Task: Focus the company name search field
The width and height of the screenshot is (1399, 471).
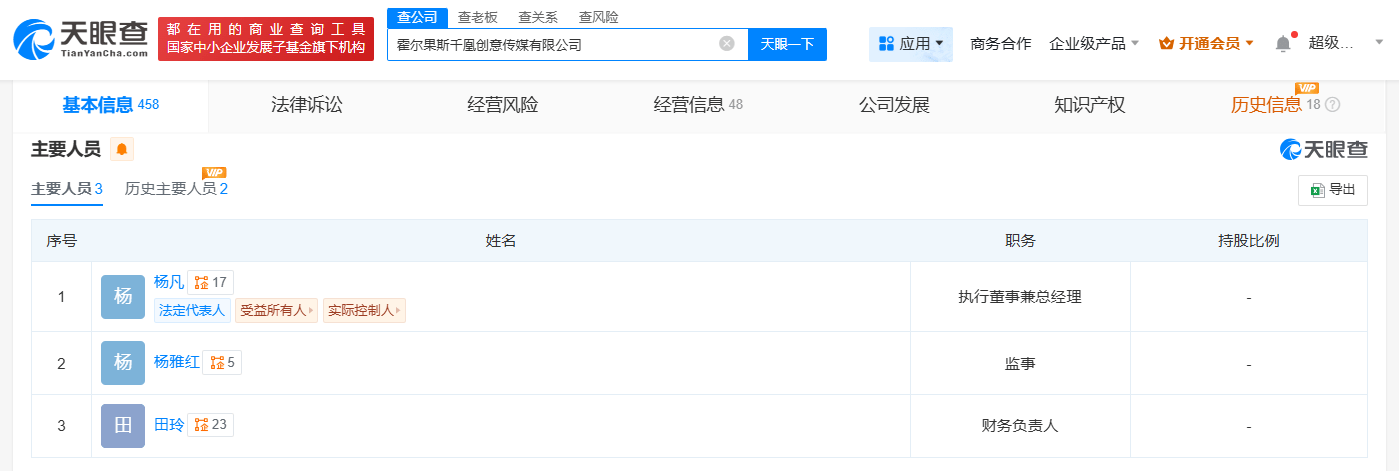Action: click(x=553, y=44)
